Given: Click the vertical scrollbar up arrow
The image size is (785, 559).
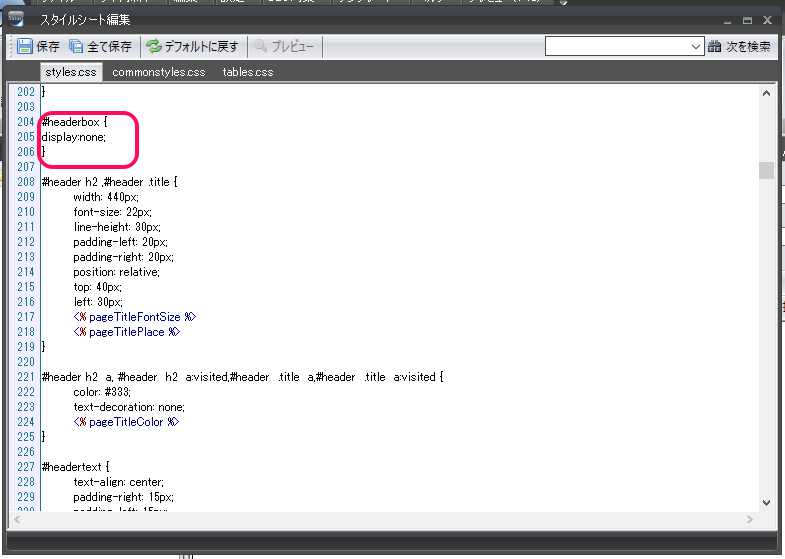Looking at the screenshot, I should 766,92.
